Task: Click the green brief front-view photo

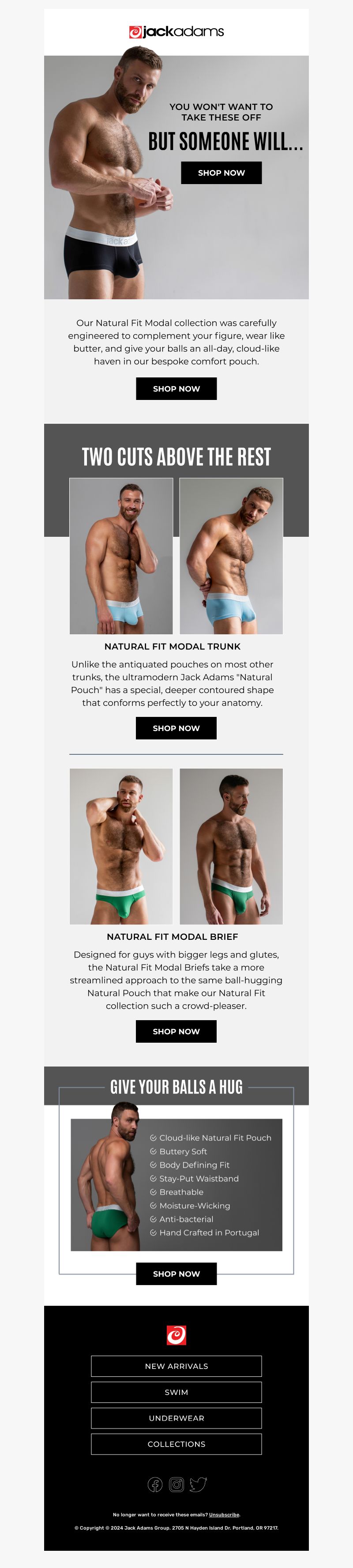Action: point(121,847)
